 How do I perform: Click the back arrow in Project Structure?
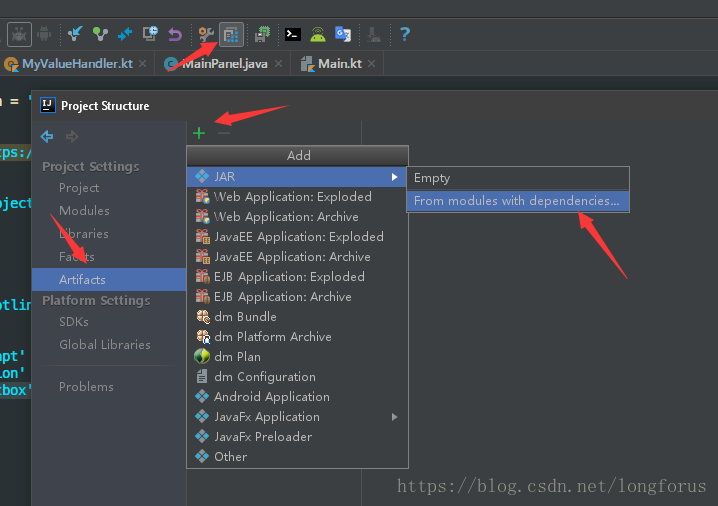click(47, 136)
